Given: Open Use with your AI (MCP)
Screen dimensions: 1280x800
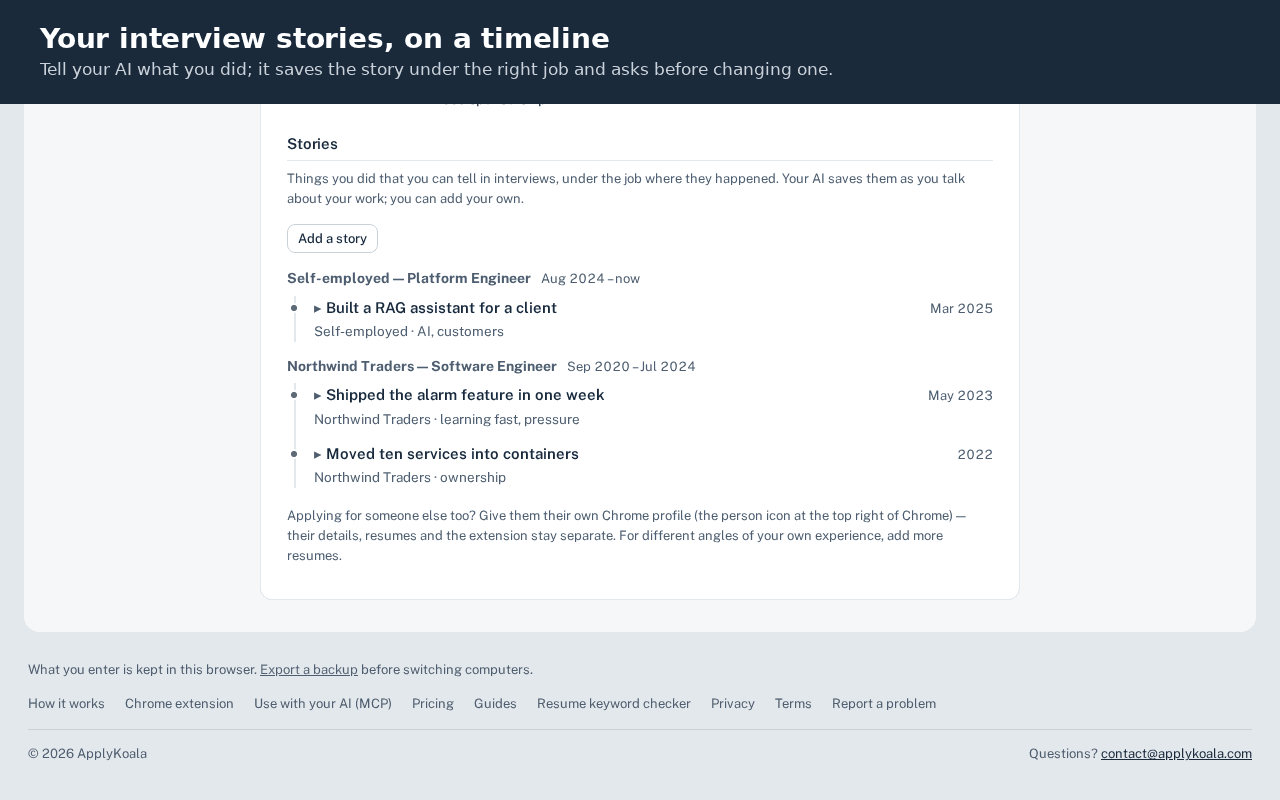Looking at the screenshot, I should click(323, 704).
